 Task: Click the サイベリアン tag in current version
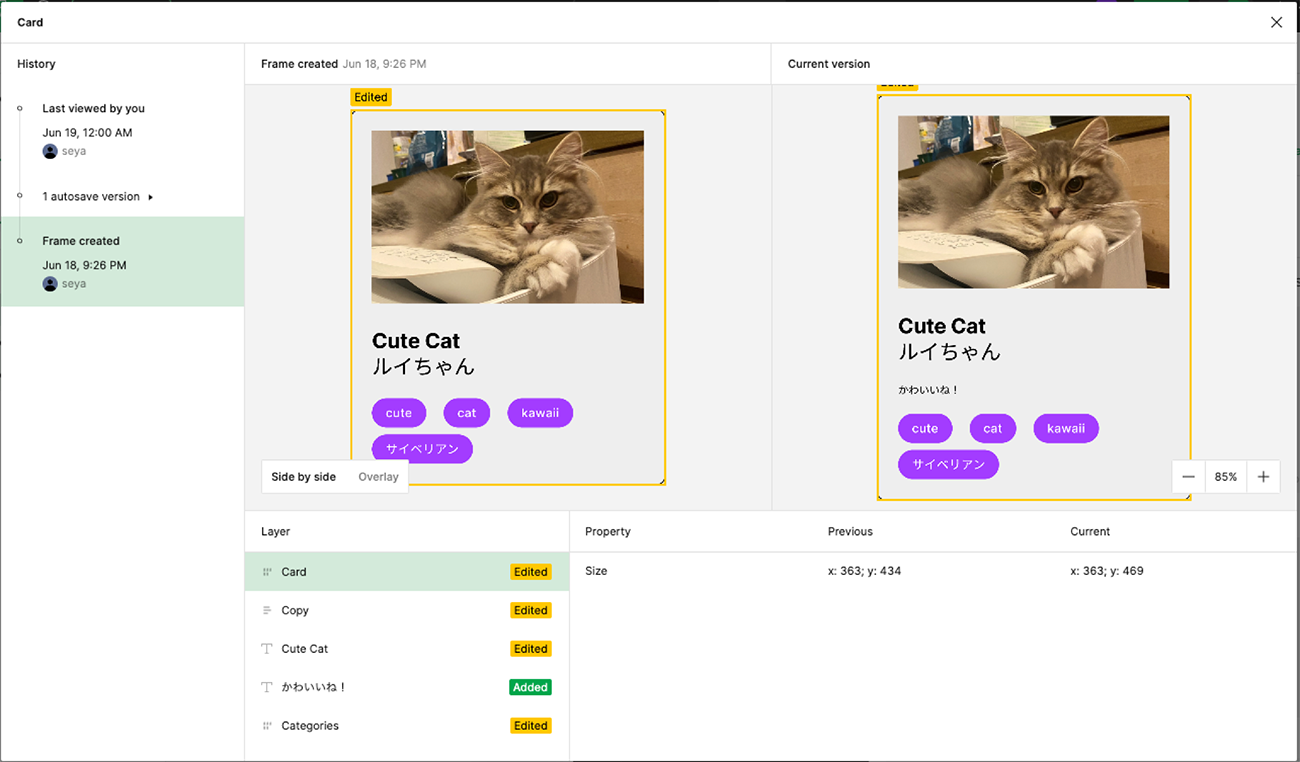[948, 464]
